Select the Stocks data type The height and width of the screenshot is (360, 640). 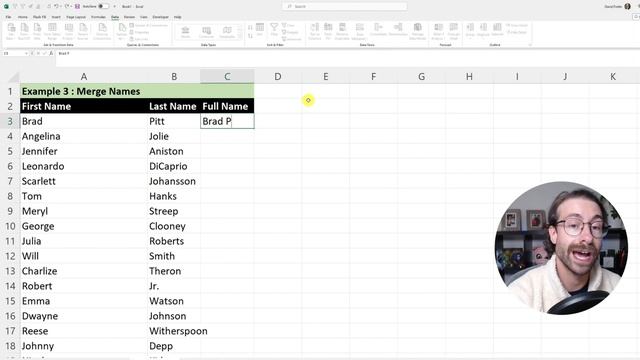pos(185,32)
